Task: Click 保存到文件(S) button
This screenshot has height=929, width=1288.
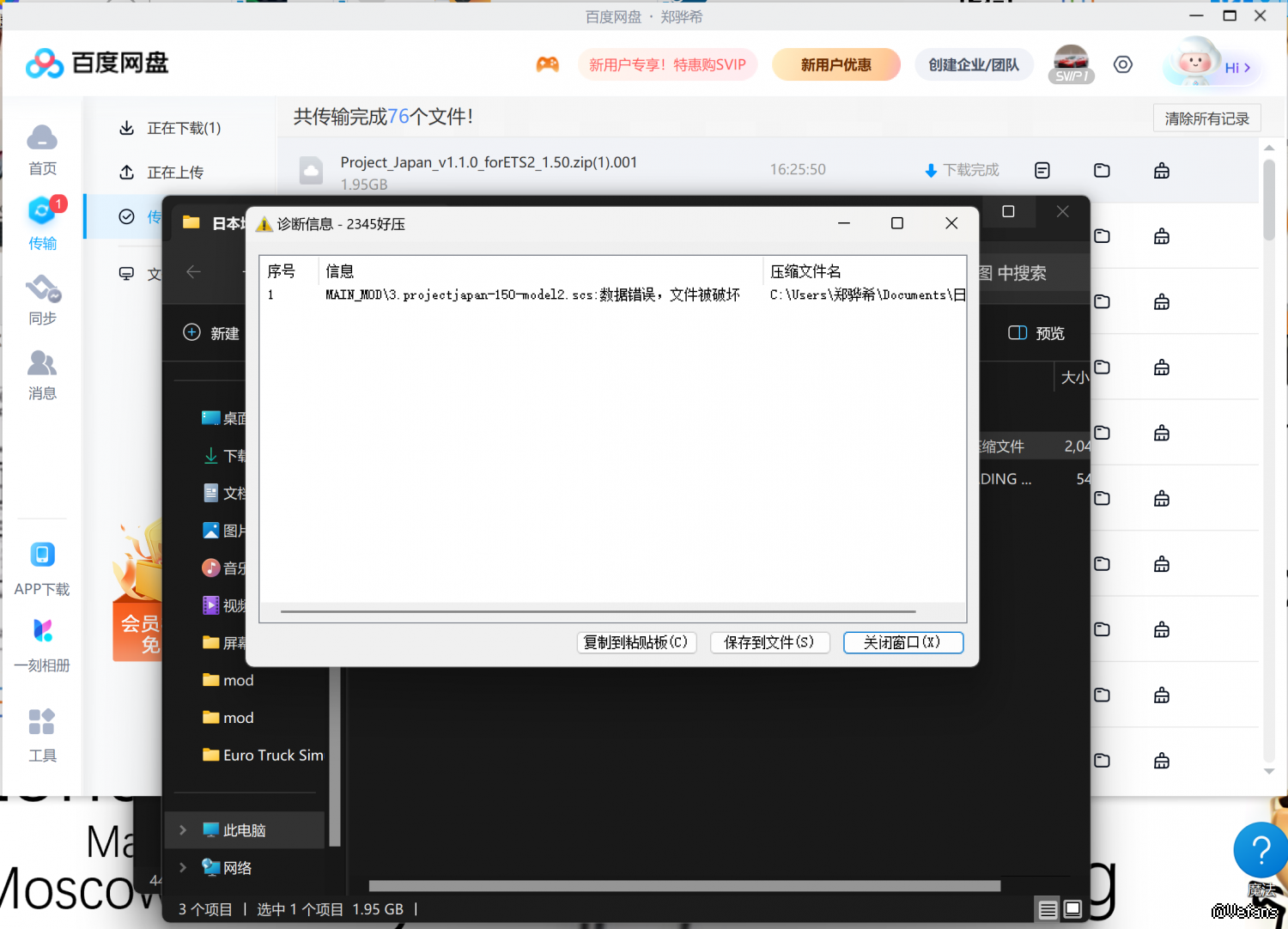Action: [x=769, y=642]
